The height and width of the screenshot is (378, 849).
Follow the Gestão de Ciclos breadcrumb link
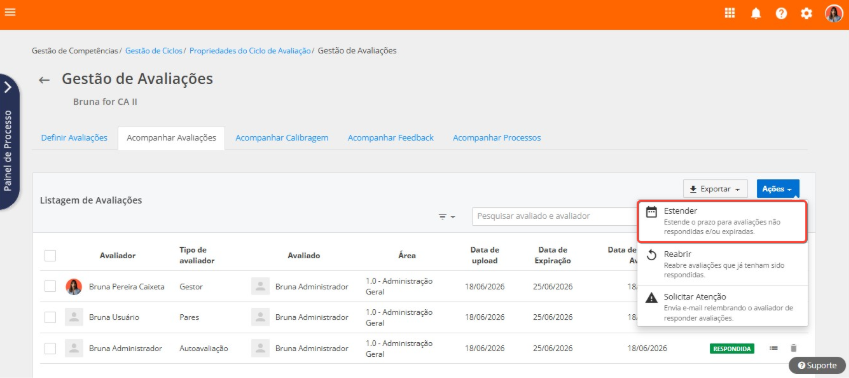click(154, 51)
